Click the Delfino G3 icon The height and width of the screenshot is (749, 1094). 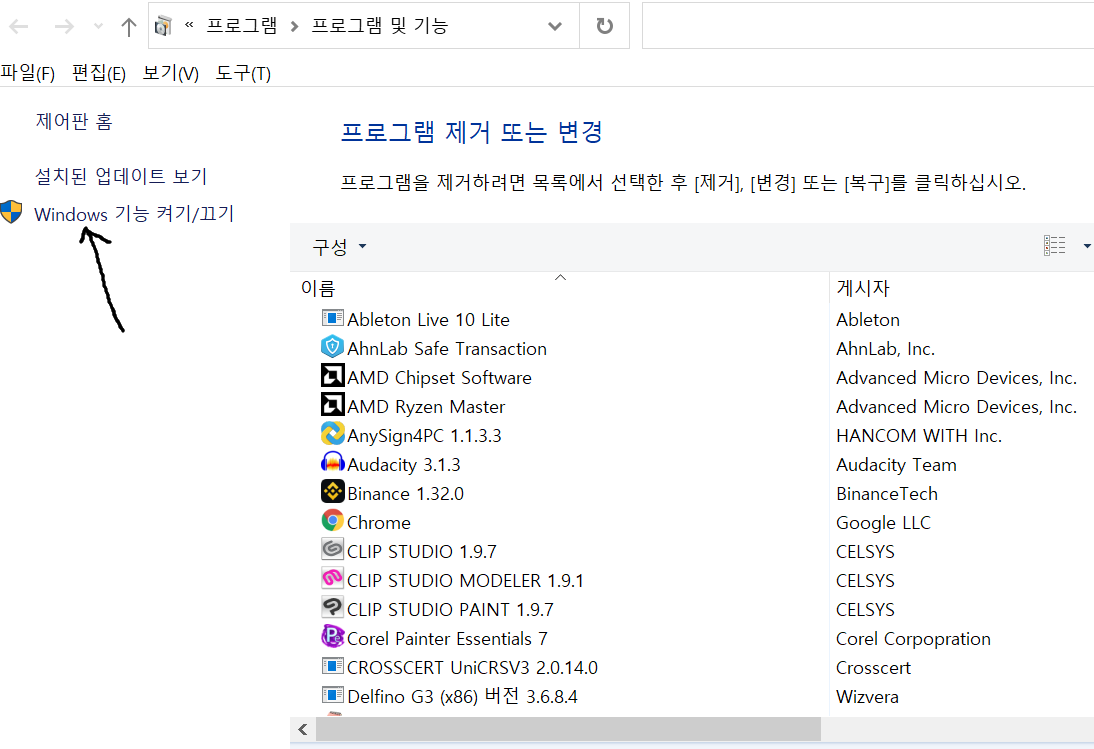[x=332, y=695]
